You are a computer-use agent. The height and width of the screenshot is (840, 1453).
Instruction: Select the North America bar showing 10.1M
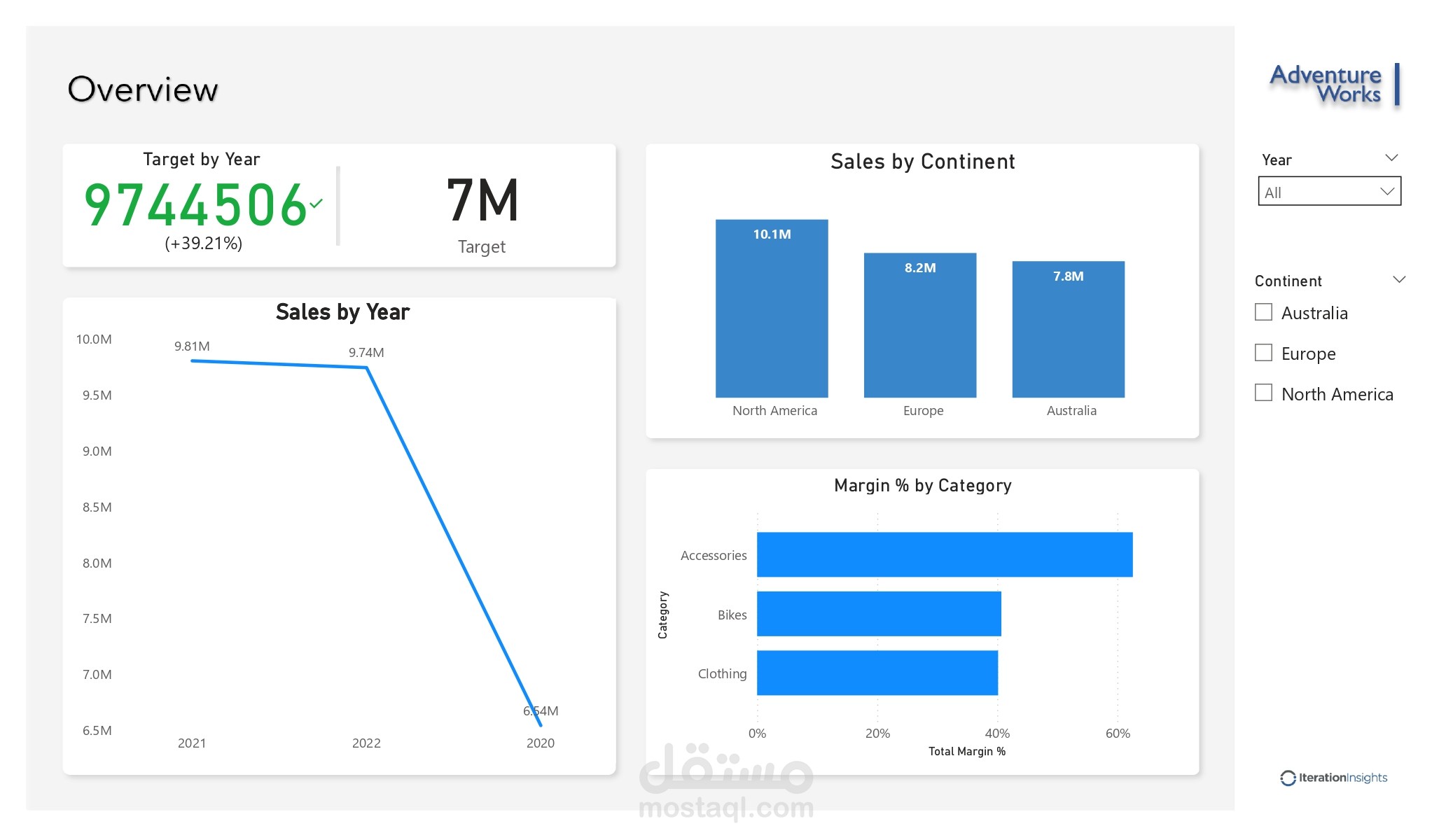(x=771, y=308)
